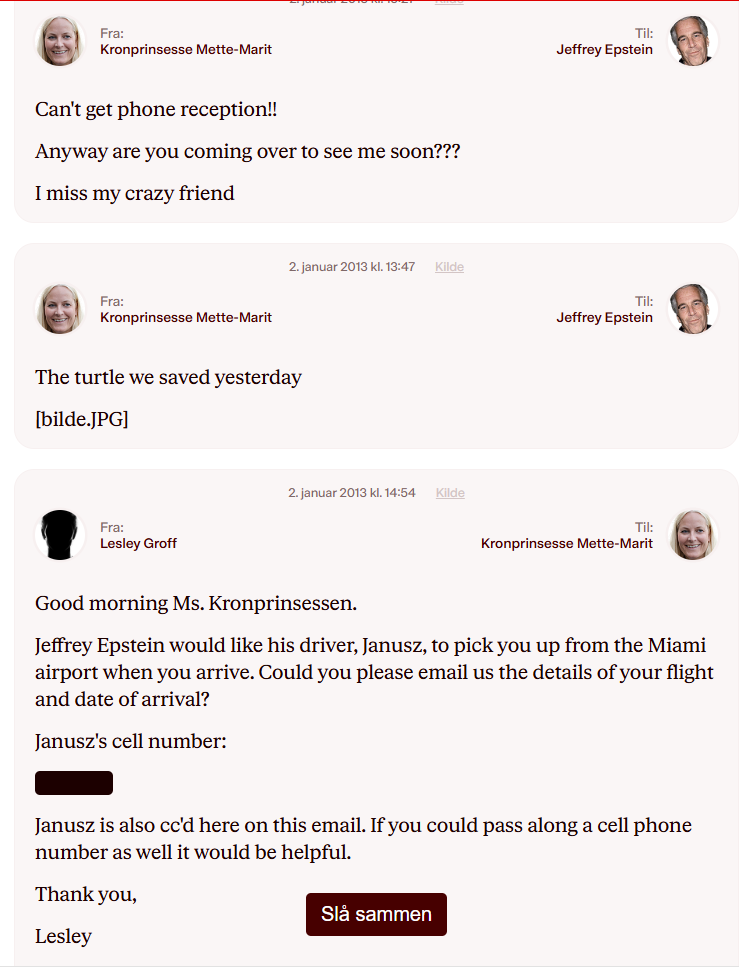739x967 pixels.
Task: Open the [bilde.JPG] attachment text
Action: [82, 419]
